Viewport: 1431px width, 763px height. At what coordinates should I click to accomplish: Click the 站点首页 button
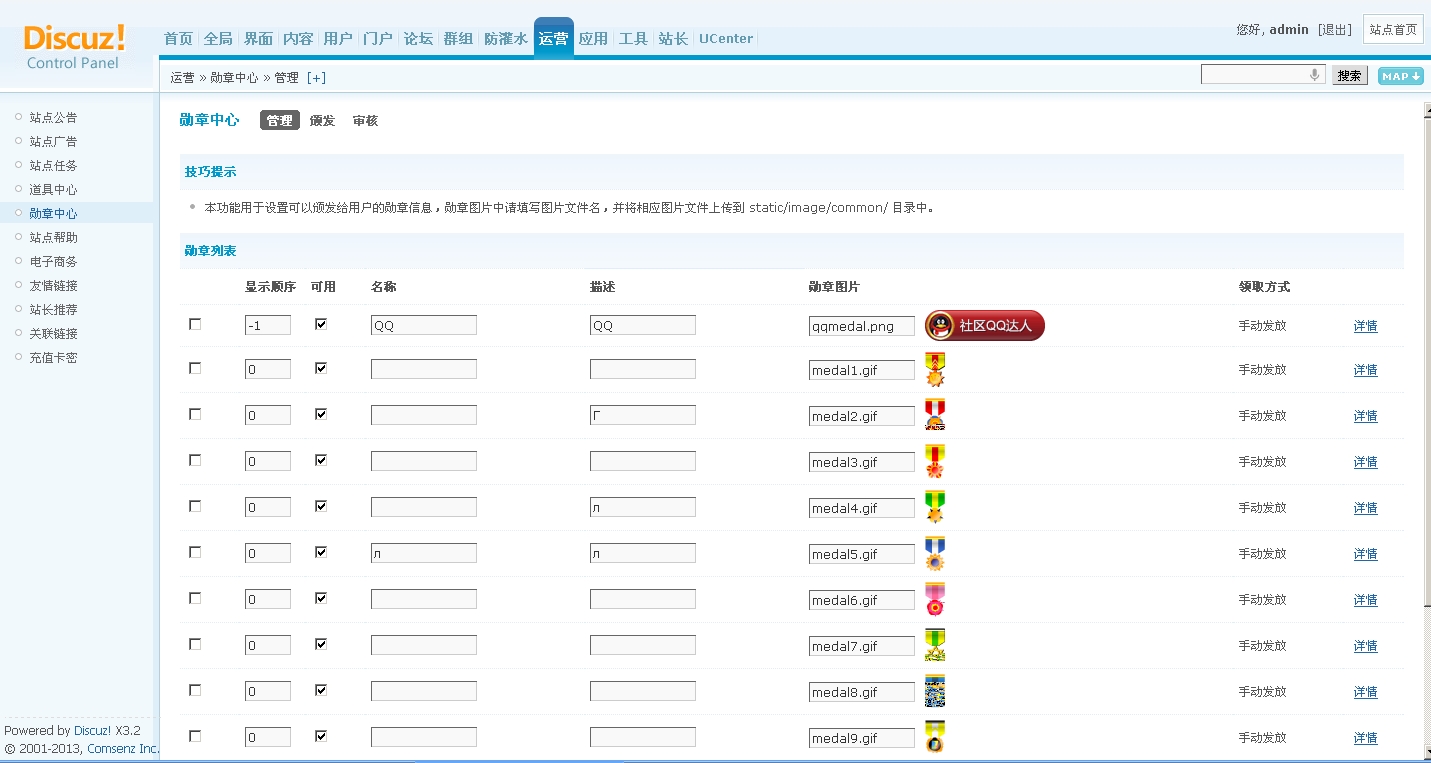click(x=1392, y=29)
